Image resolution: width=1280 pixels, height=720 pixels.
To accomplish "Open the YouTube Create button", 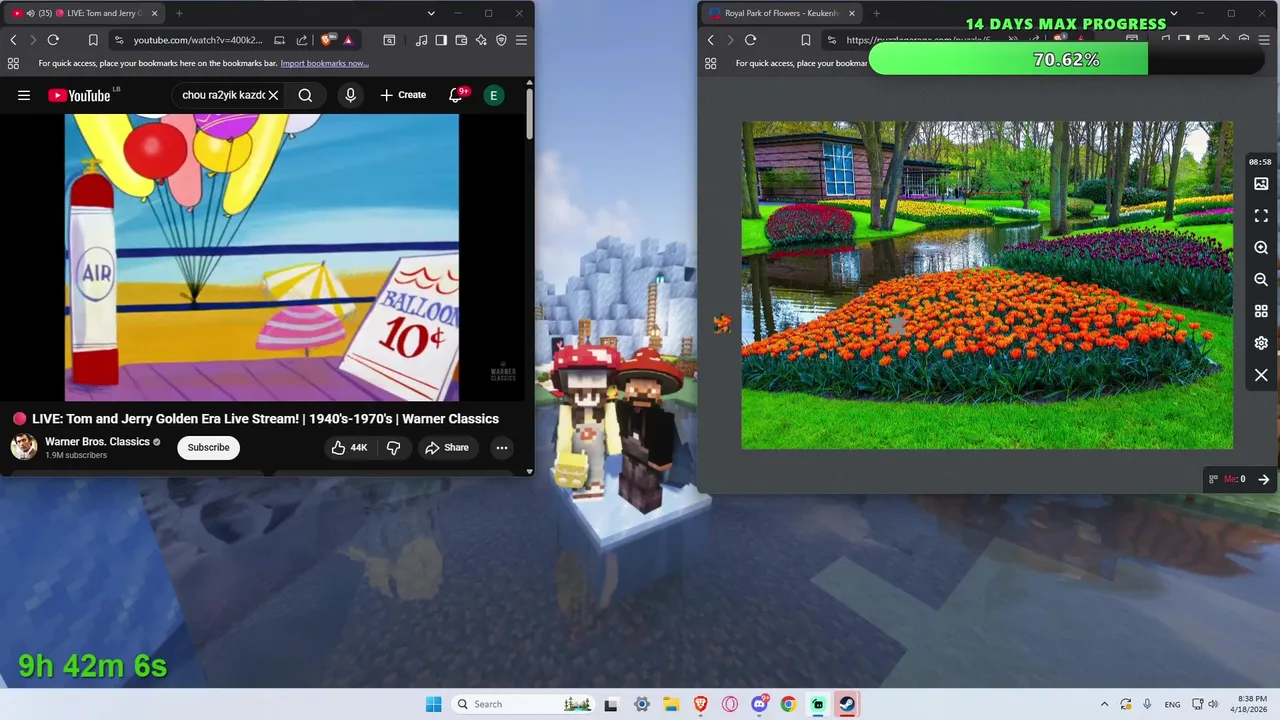I will [x=403, y=95].
